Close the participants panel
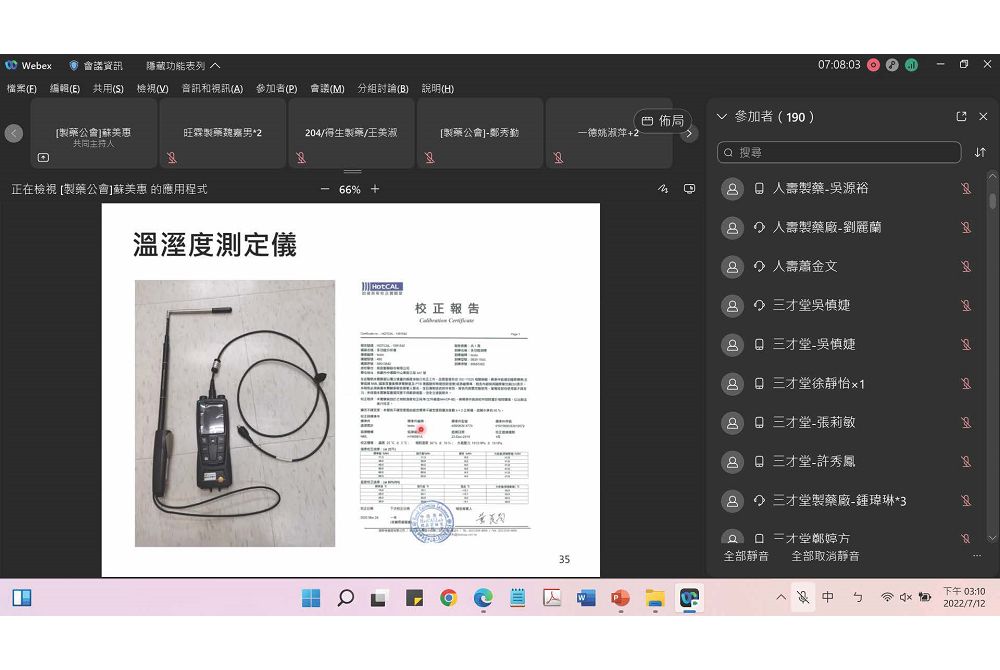Image resolution: width=1000 pixels, height=670 pixels. coord(983,117)
